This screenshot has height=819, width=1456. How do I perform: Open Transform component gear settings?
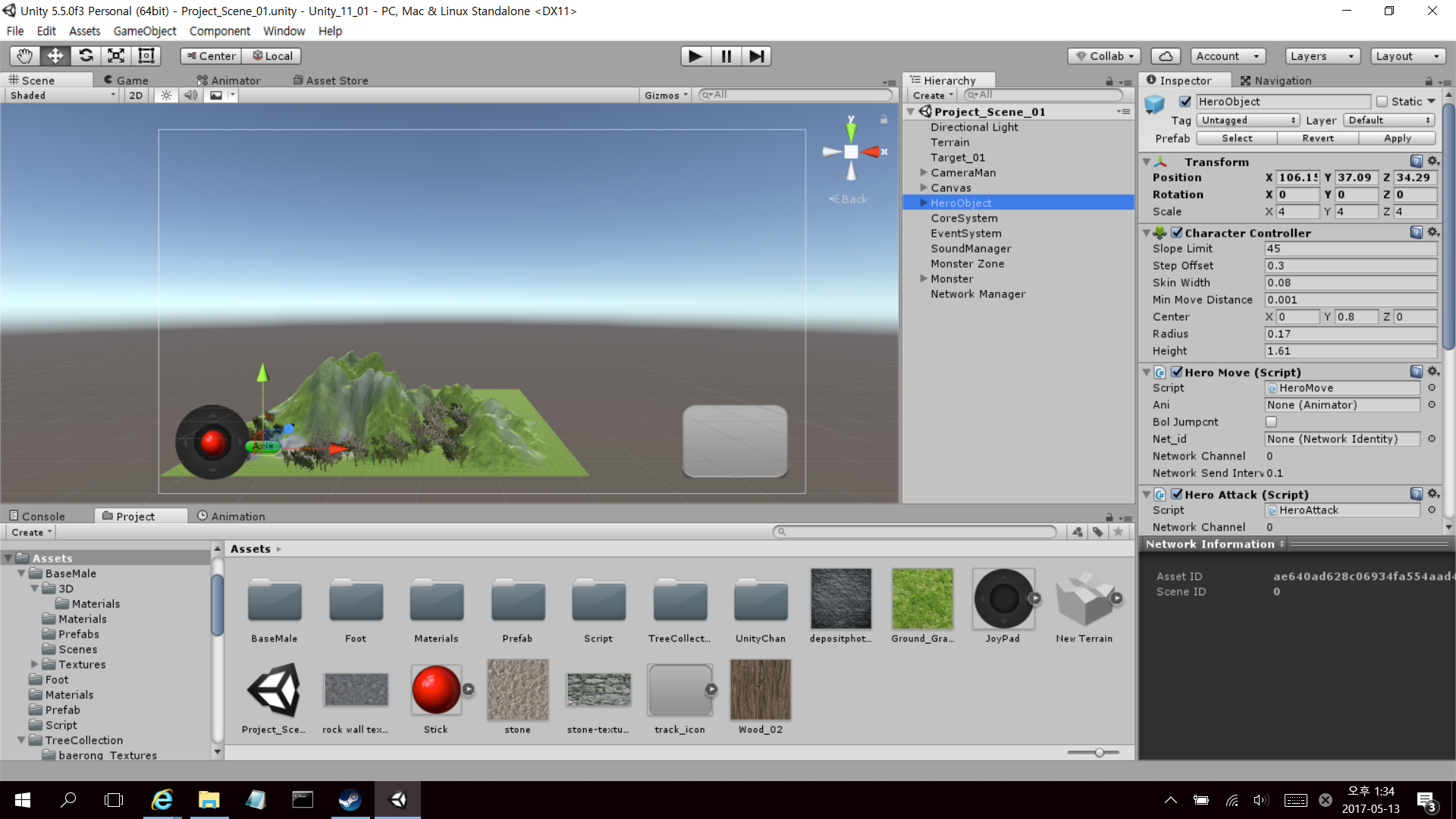pos(1432,161)
